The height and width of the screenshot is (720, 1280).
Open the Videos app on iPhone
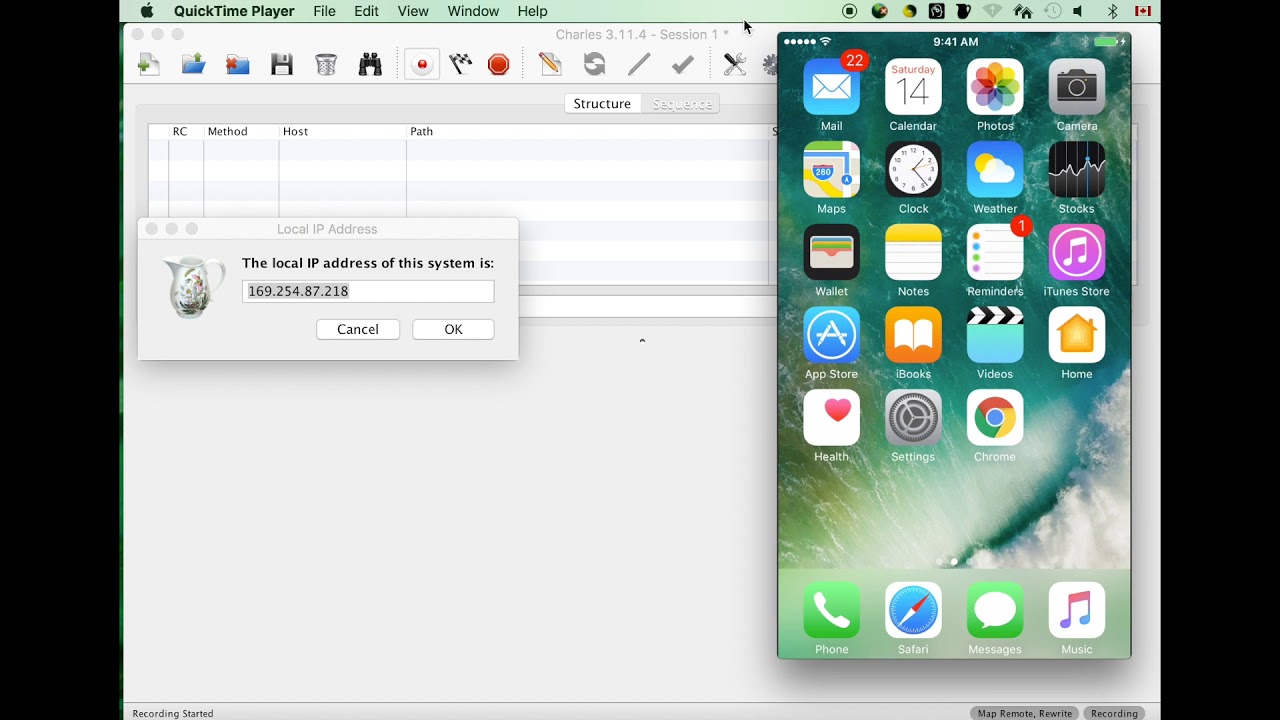click(x=995, y=334)
